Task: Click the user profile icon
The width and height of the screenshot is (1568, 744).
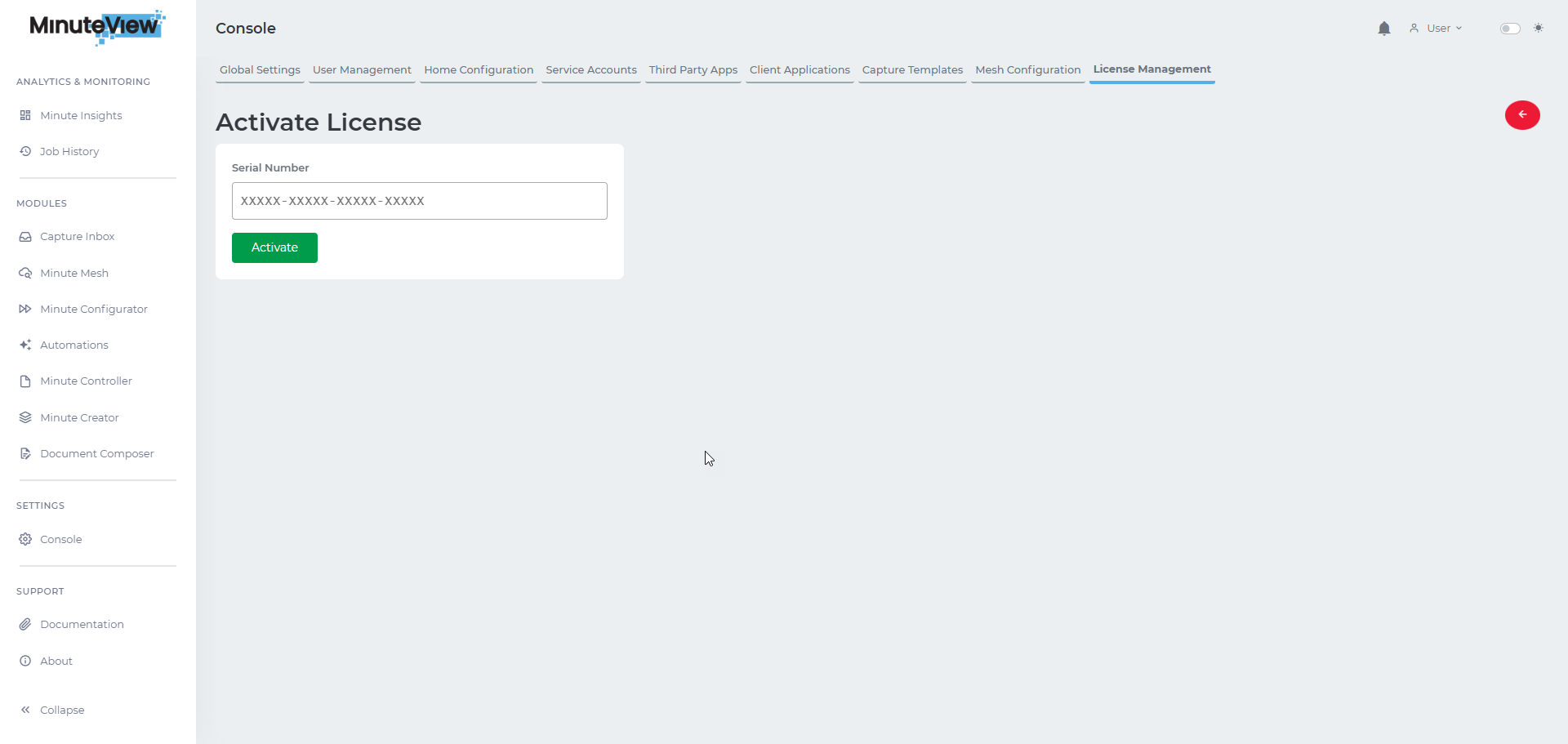Action: [1414, 29]
